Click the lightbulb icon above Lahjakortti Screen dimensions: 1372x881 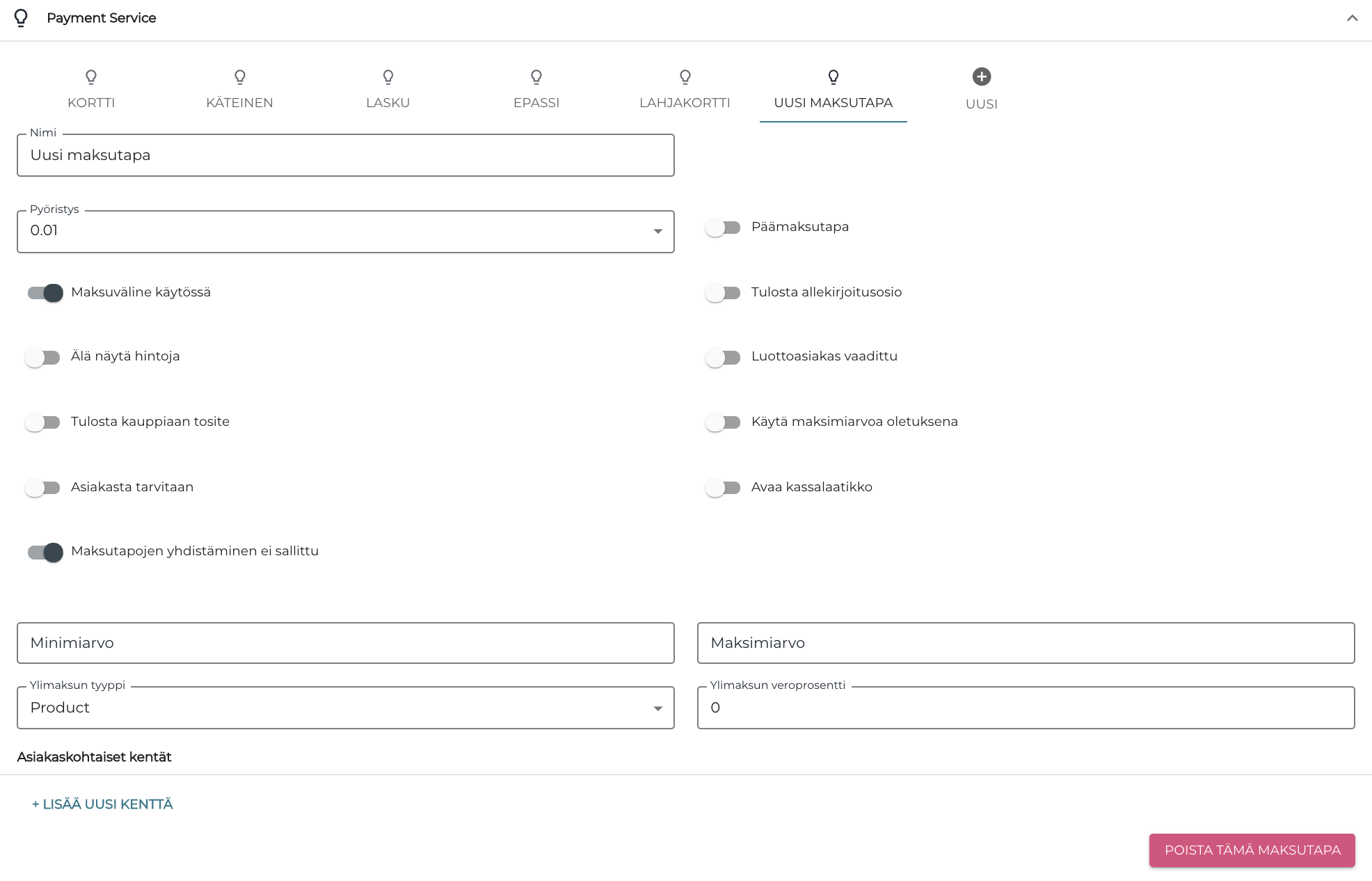(x=685, y=77)
